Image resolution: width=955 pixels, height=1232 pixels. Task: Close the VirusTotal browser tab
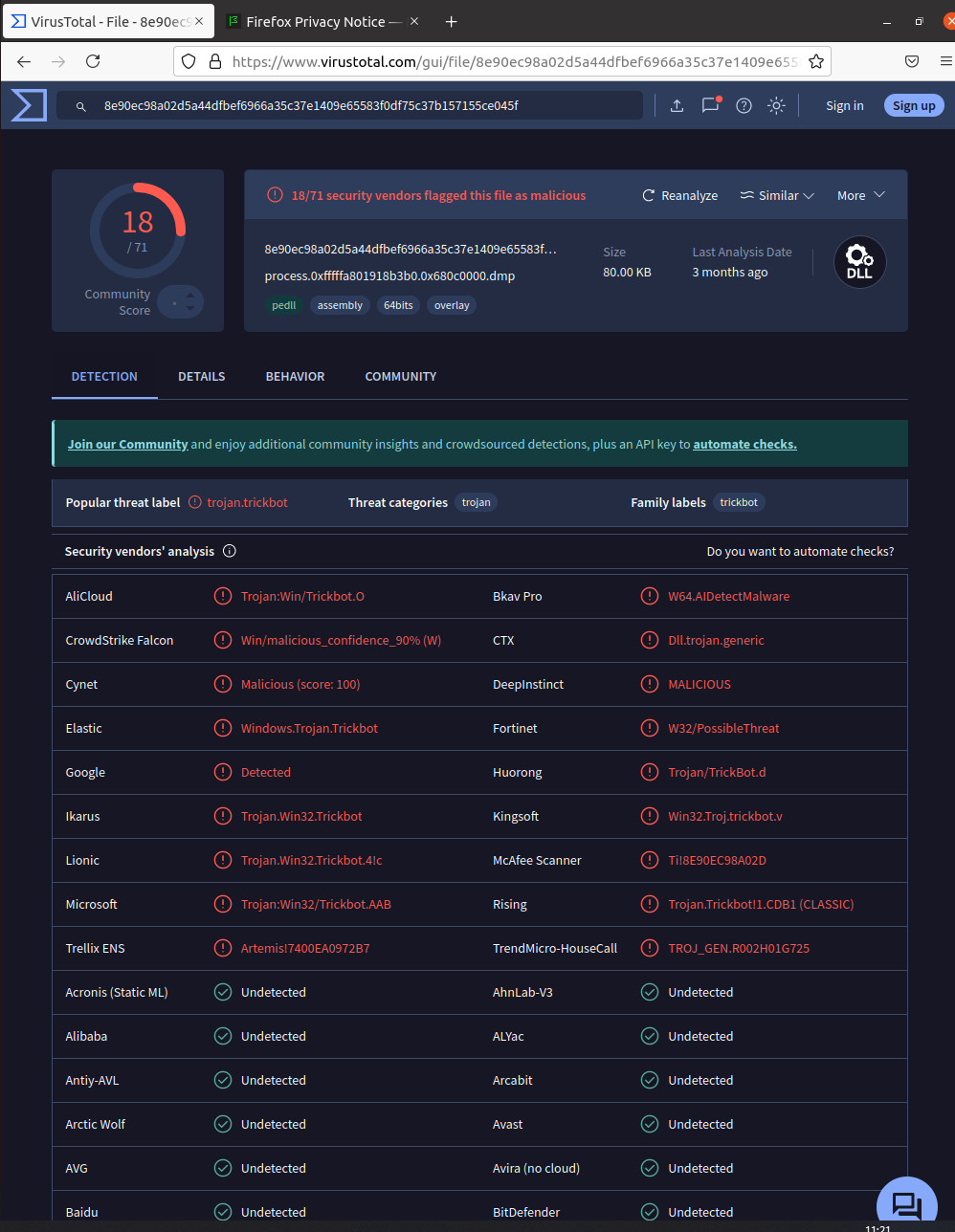coord(199,21)
